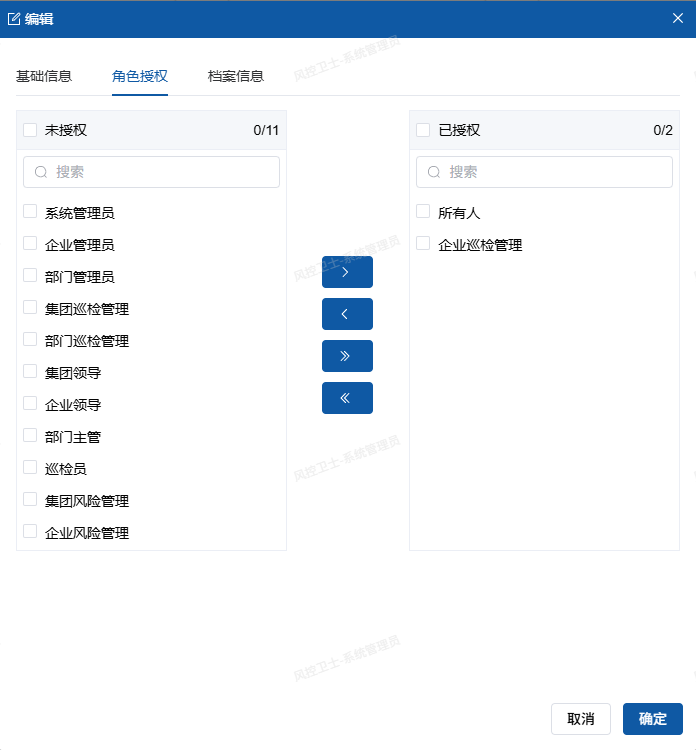Click the move-all-right double arrow button
696x750 pixels.
pyautogui.click(x=347, y=356)
